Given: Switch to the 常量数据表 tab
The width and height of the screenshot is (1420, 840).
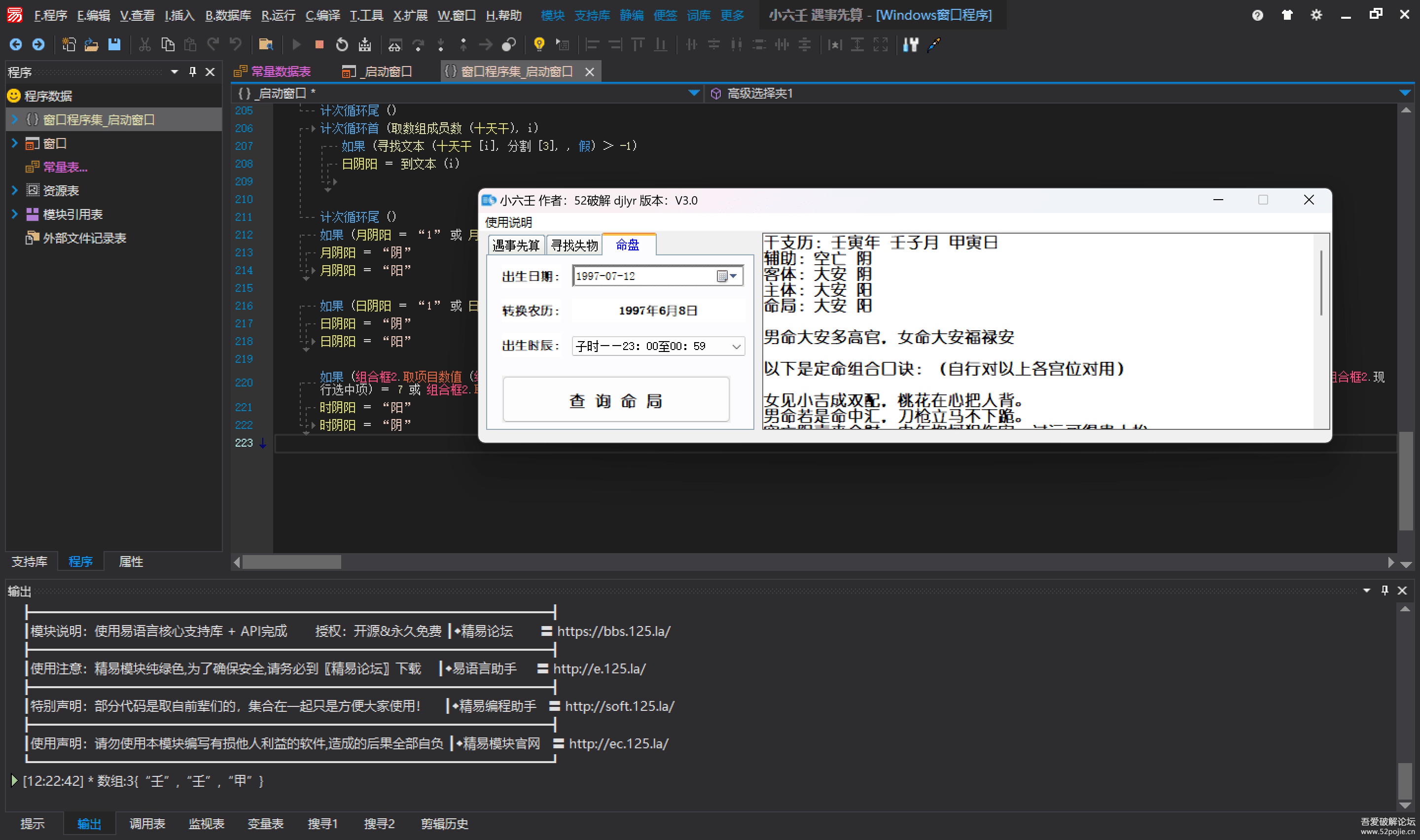Looking at the screenshot, I should (x=273, y=72).
